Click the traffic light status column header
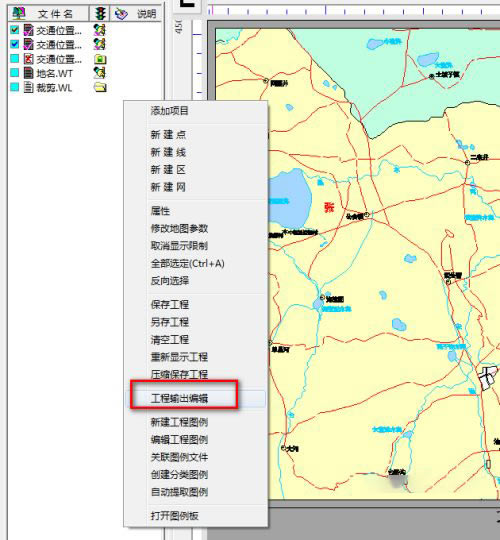The height and width of the screenshot is (540, 500). pos(100,14)
